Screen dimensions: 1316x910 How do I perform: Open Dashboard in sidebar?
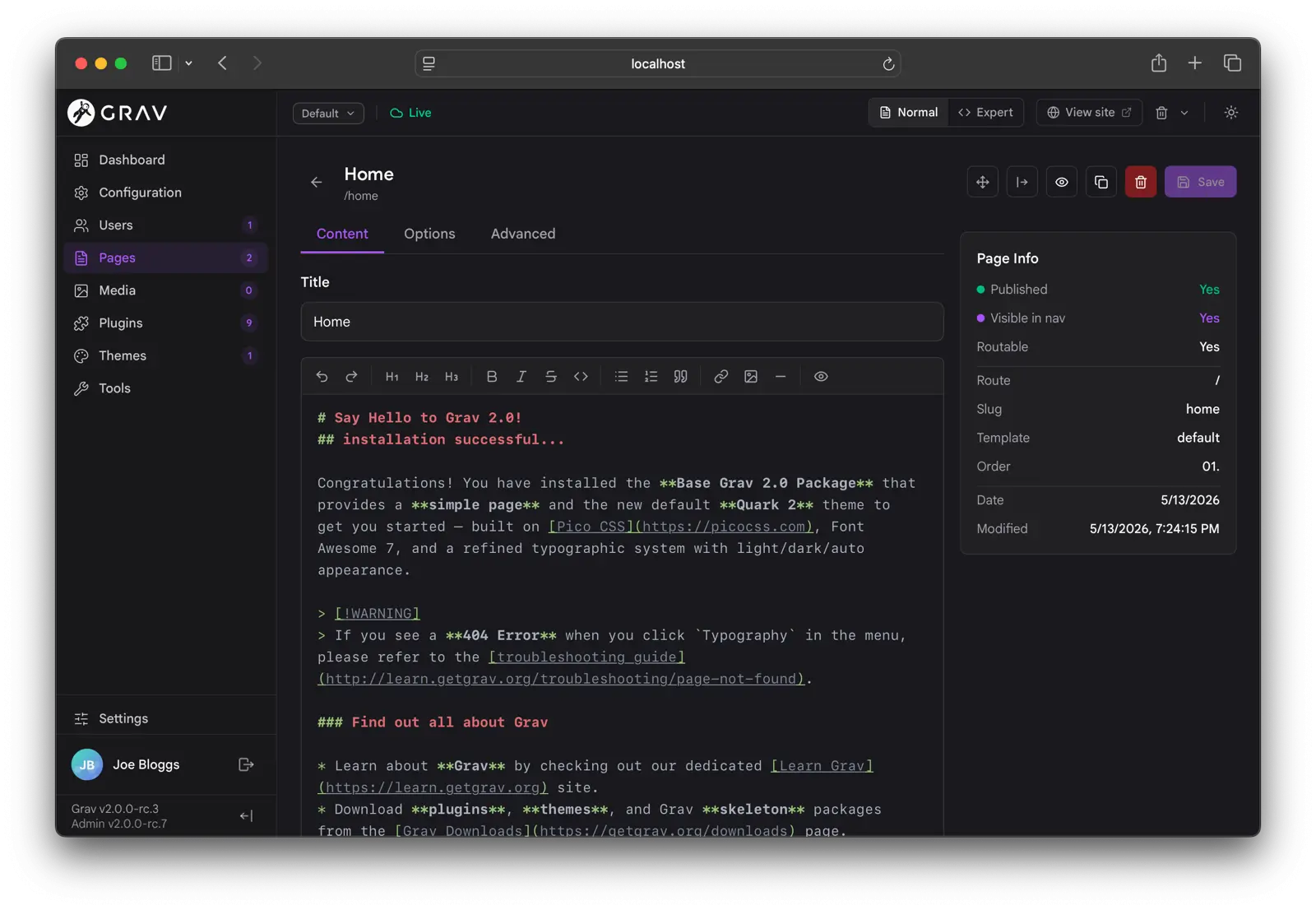[x=165, y=160]
